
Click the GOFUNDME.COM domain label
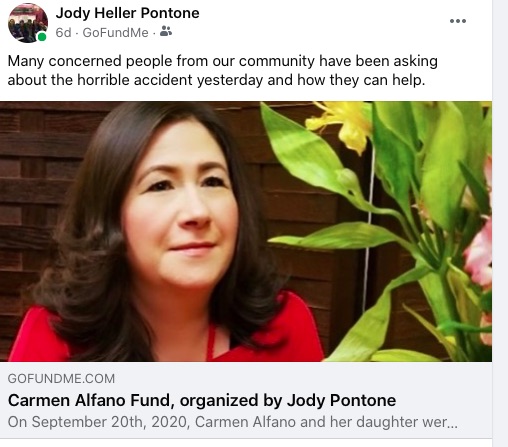[61, 379]
